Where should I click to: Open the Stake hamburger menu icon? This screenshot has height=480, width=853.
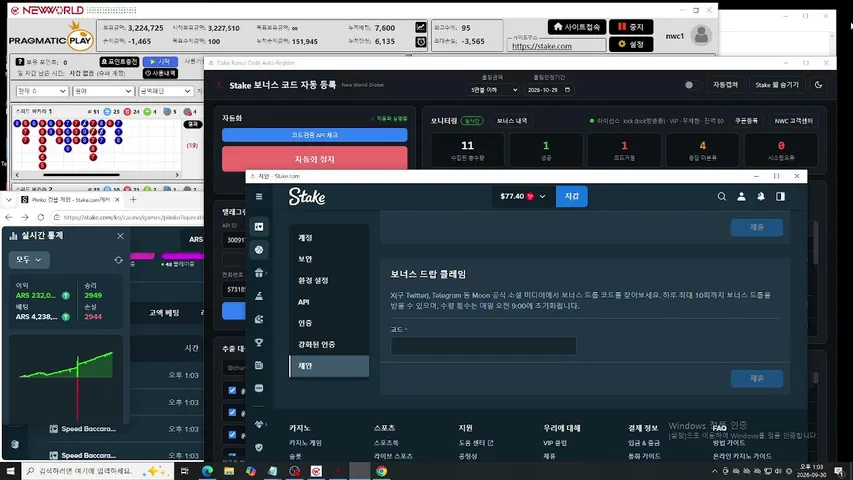coord(259,196)
